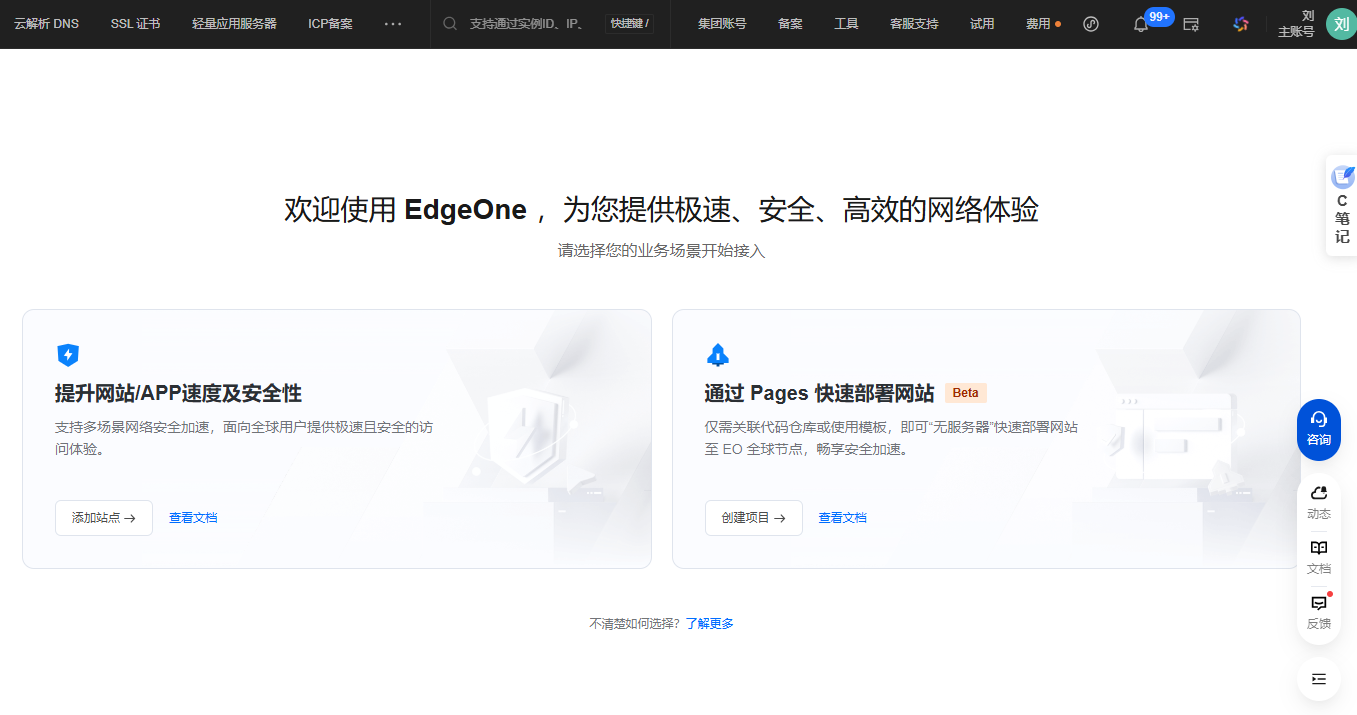Focus the instance ID search field

(x=528, y=24)
